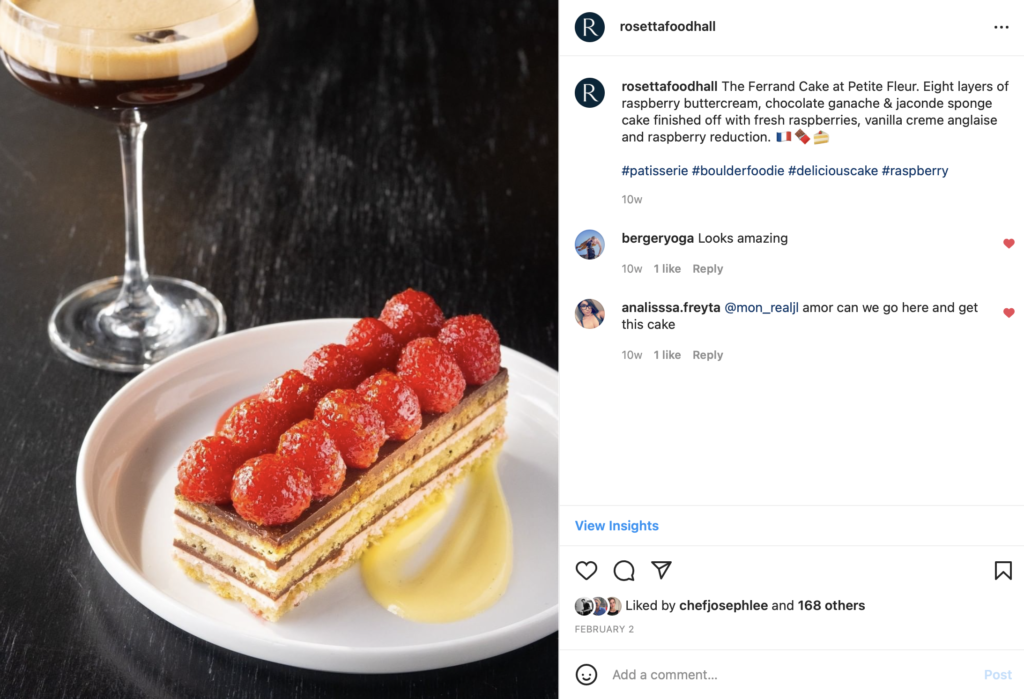This screenshot has height=699, width=1024.
Task: Click rosettafoodhall profile picture in header
Action: point(590,27)
